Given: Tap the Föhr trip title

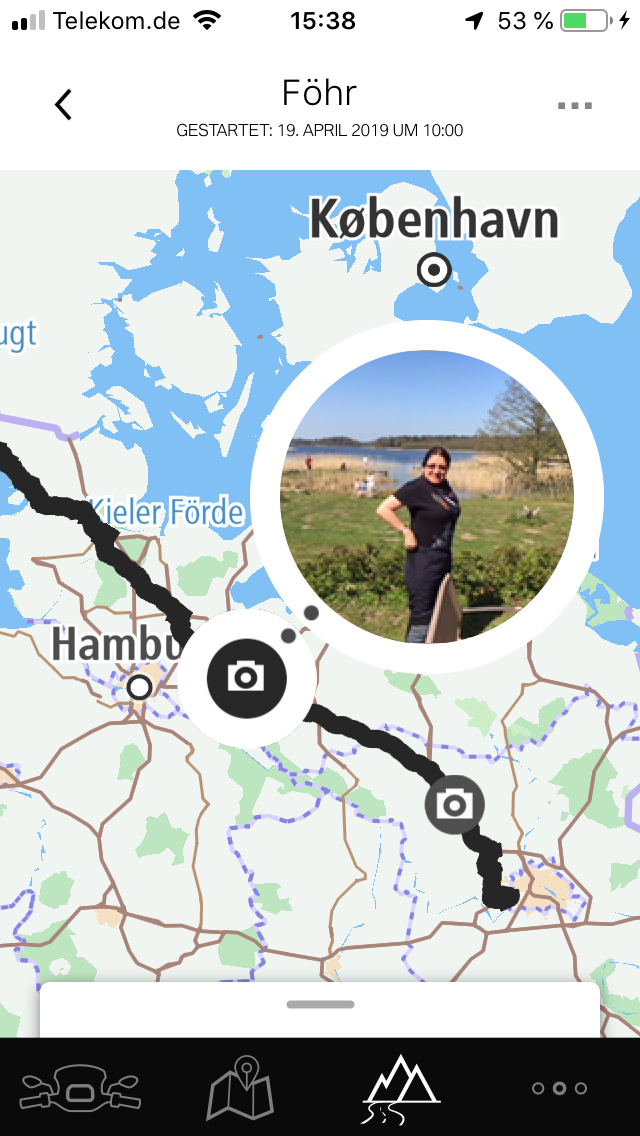Looking at the screenshot, I should [320, 93].
